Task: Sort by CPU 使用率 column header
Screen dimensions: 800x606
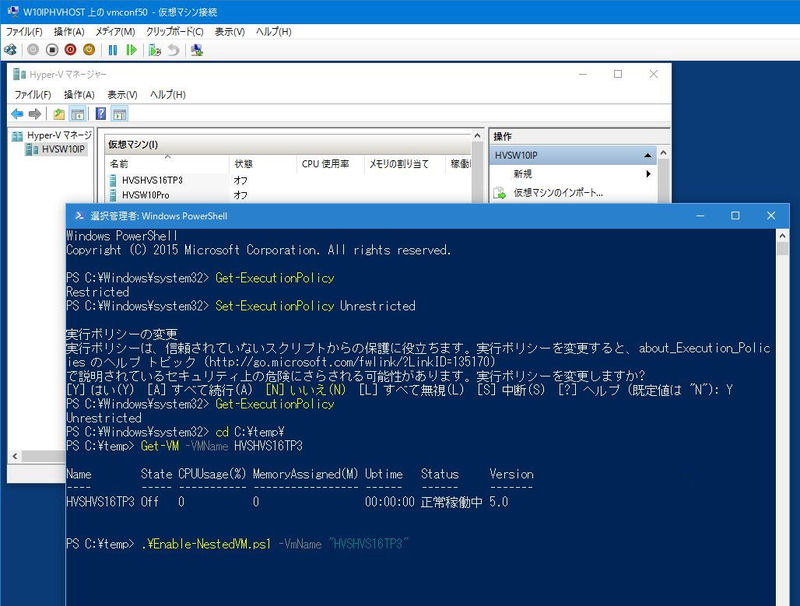Action: pyautogui.click(x=330, y=164)
